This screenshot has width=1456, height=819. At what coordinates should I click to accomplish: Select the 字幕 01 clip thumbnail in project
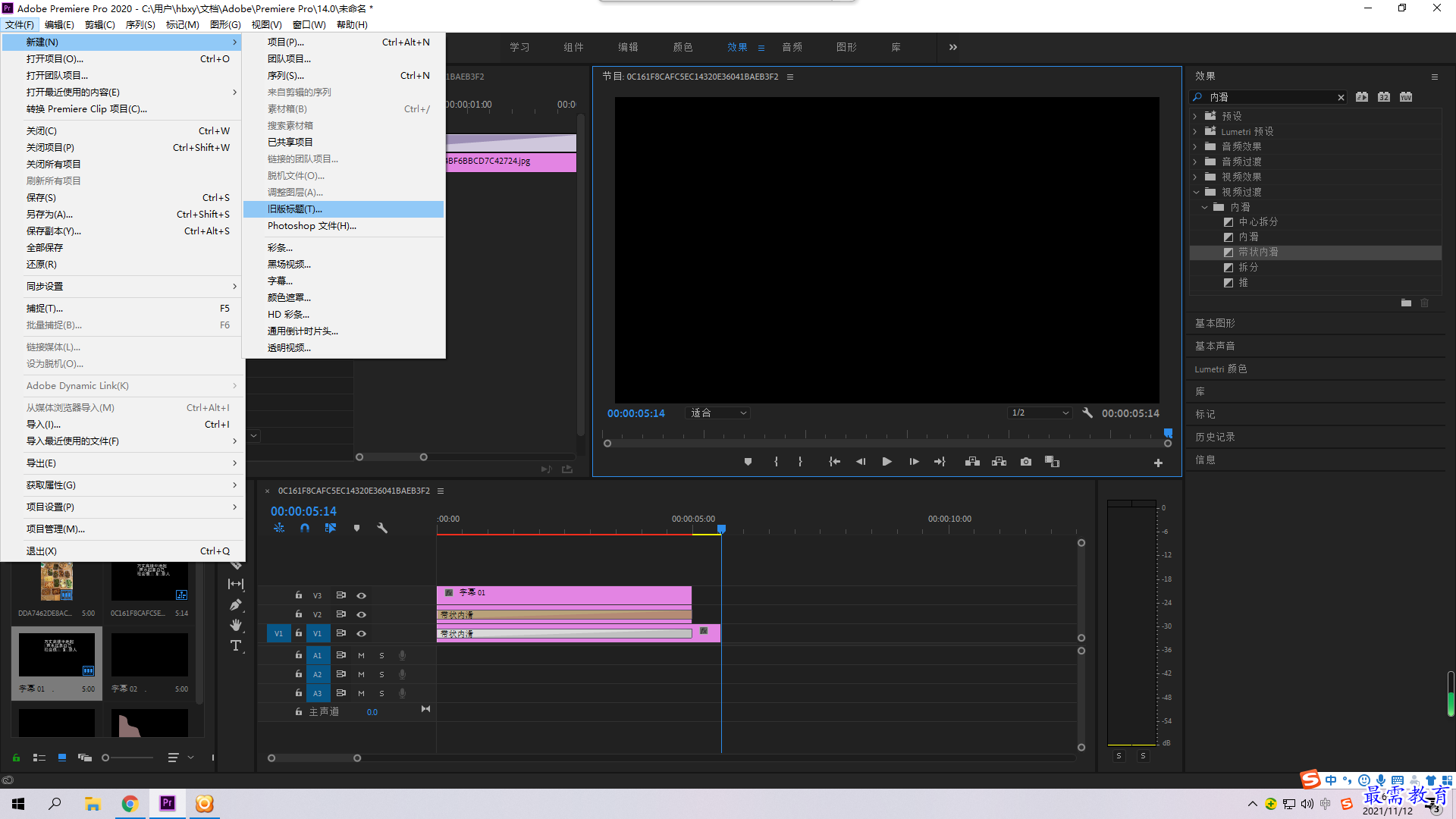(57, 655)
